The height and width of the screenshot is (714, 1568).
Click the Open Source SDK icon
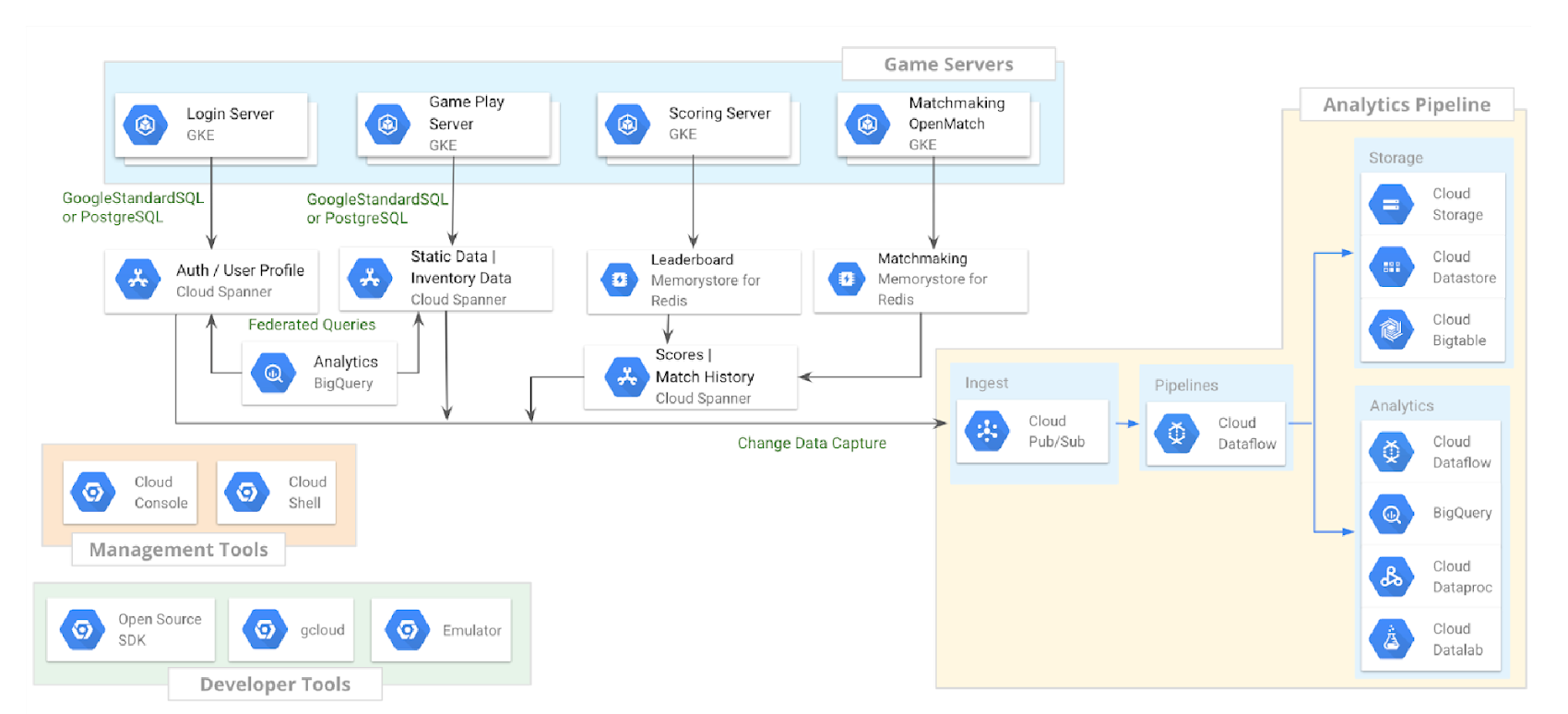pos(82,629)
